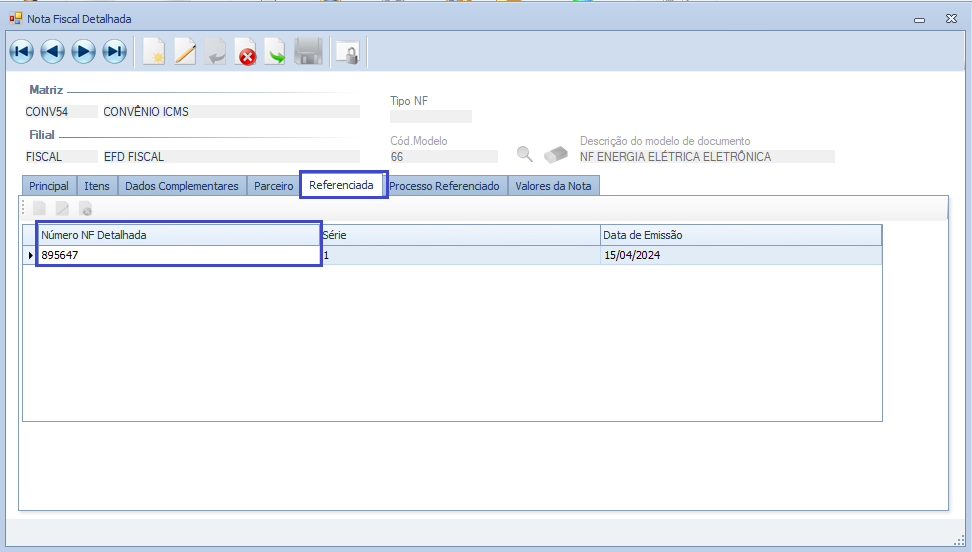Select the date cell 15/04/2024
Screen dimensions: 972x552
(x=741, y=255)
